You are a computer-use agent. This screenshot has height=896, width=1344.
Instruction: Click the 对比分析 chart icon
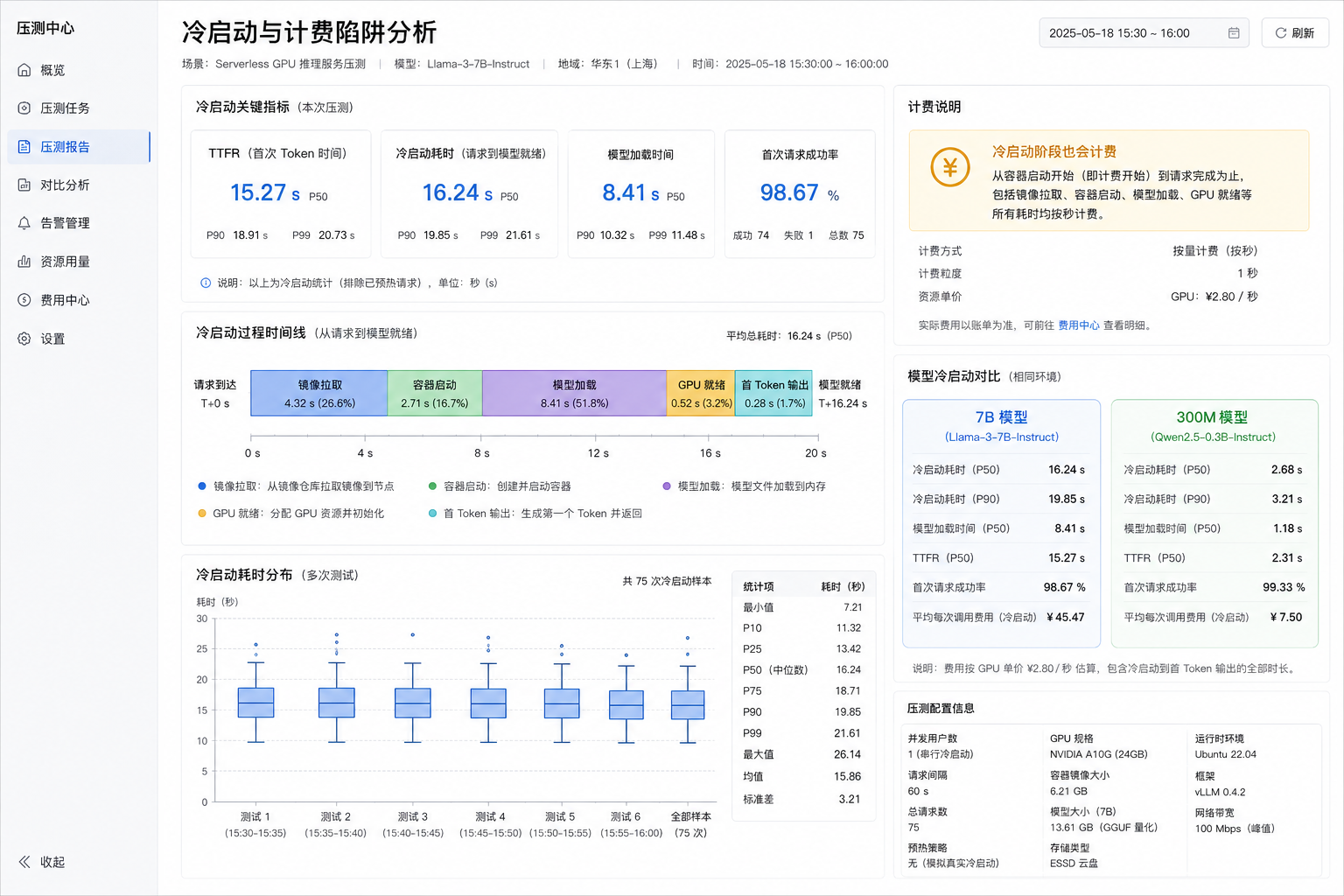24,185
